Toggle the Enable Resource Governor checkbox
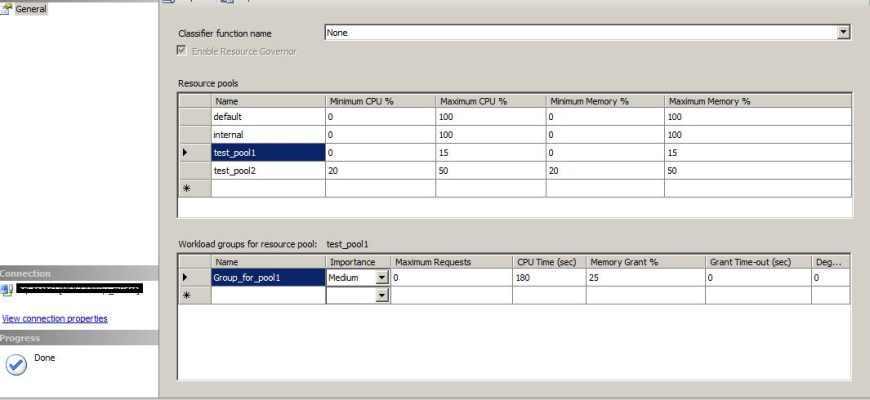Screen dimensions: 870x400 tap(182, 51)
